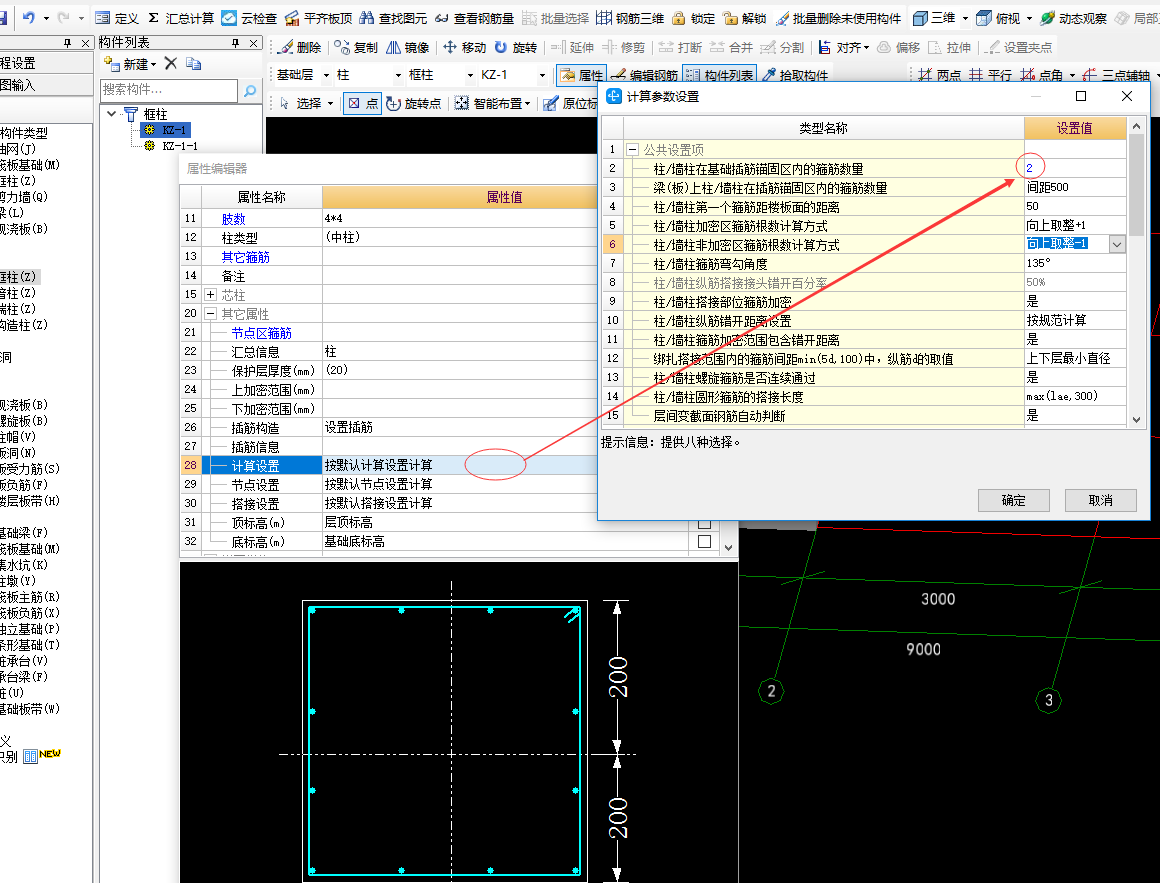Screen dimensions: 1160x883
Task: Click the X delete icon in 构件列表
Action: (x=171, y=64)
